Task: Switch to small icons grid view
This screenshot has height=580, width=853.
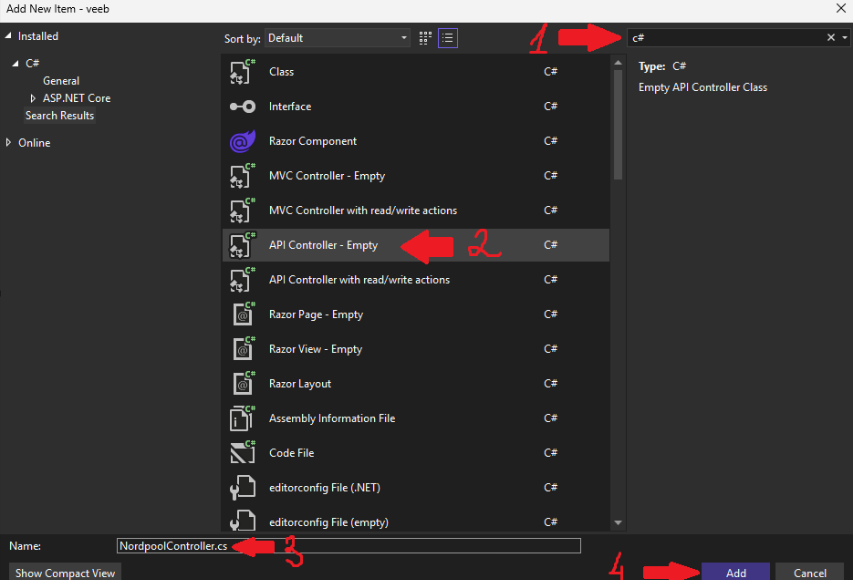Action: (426, 38)
